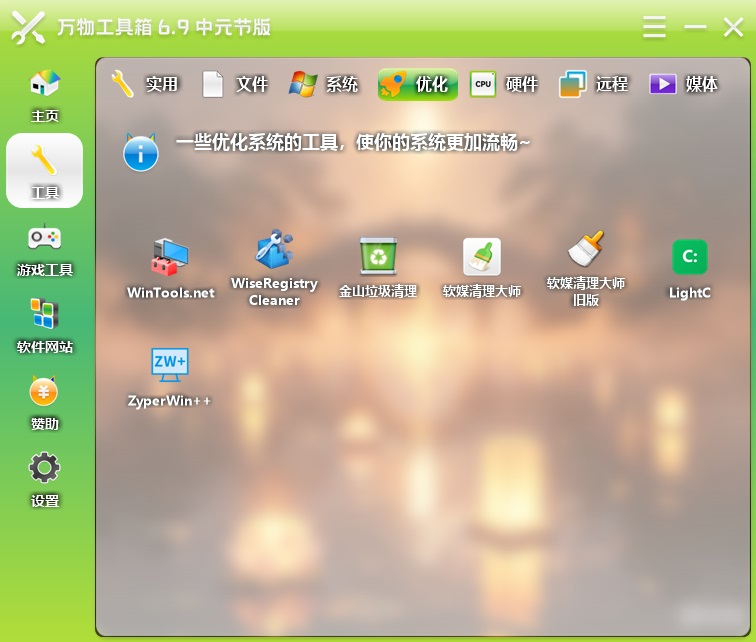Click the crossed-tools app logo
756x642 pixels.
(28, 27)
